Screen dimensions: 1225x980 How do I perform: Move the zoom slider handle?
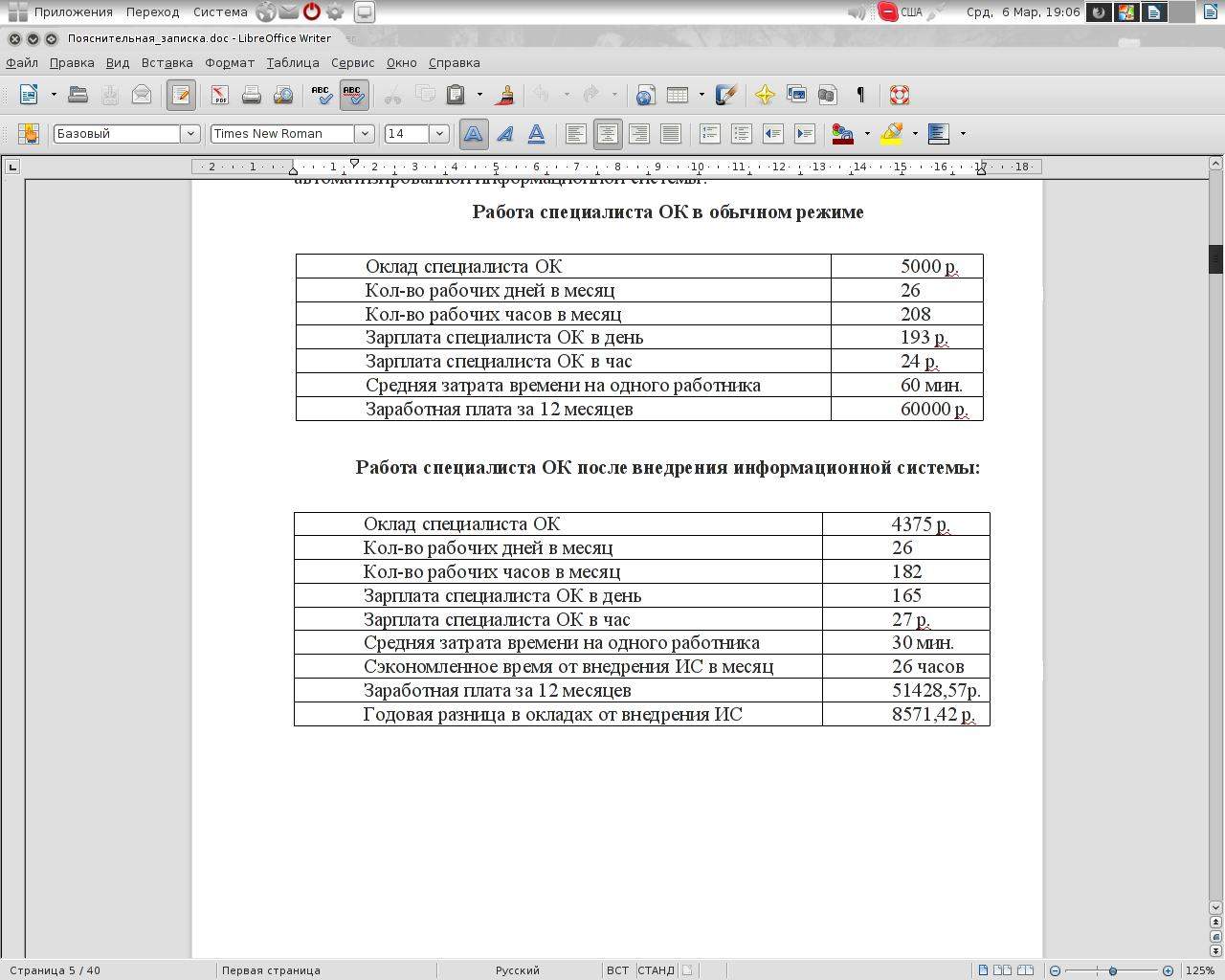(x=1112, y=970)
